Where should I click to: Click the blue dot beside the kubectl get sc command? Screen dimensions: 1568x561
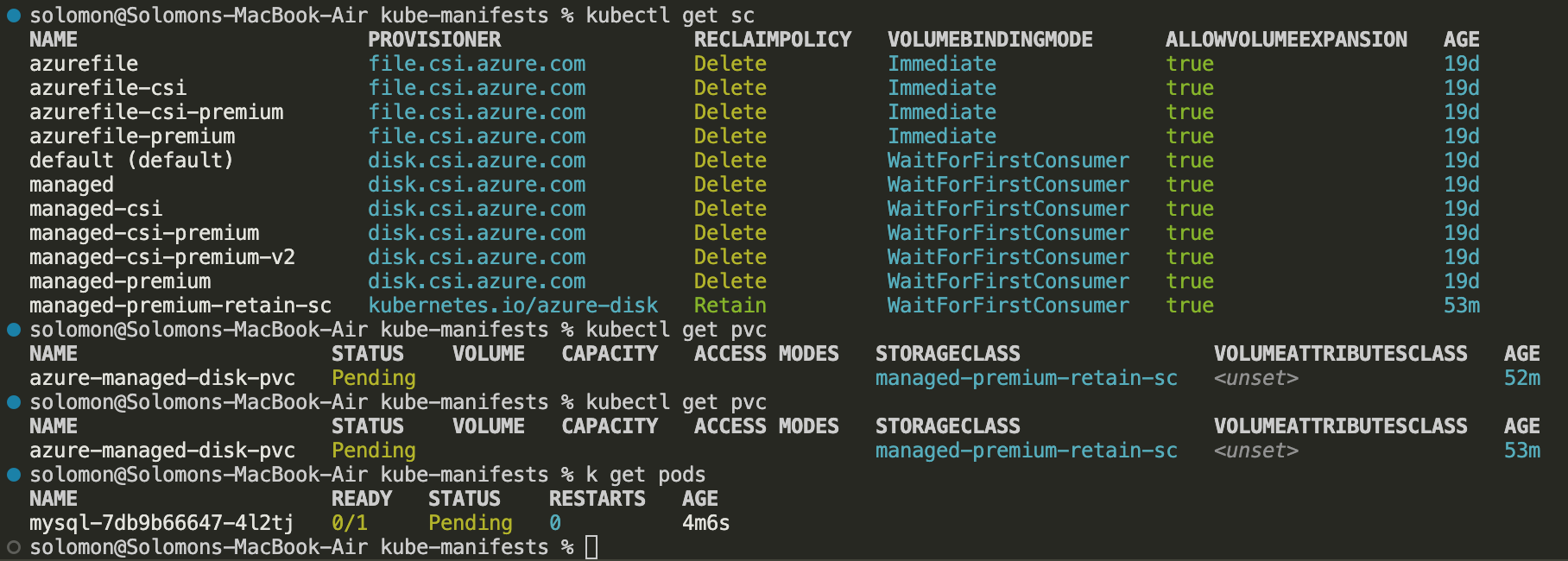[14, 16]
